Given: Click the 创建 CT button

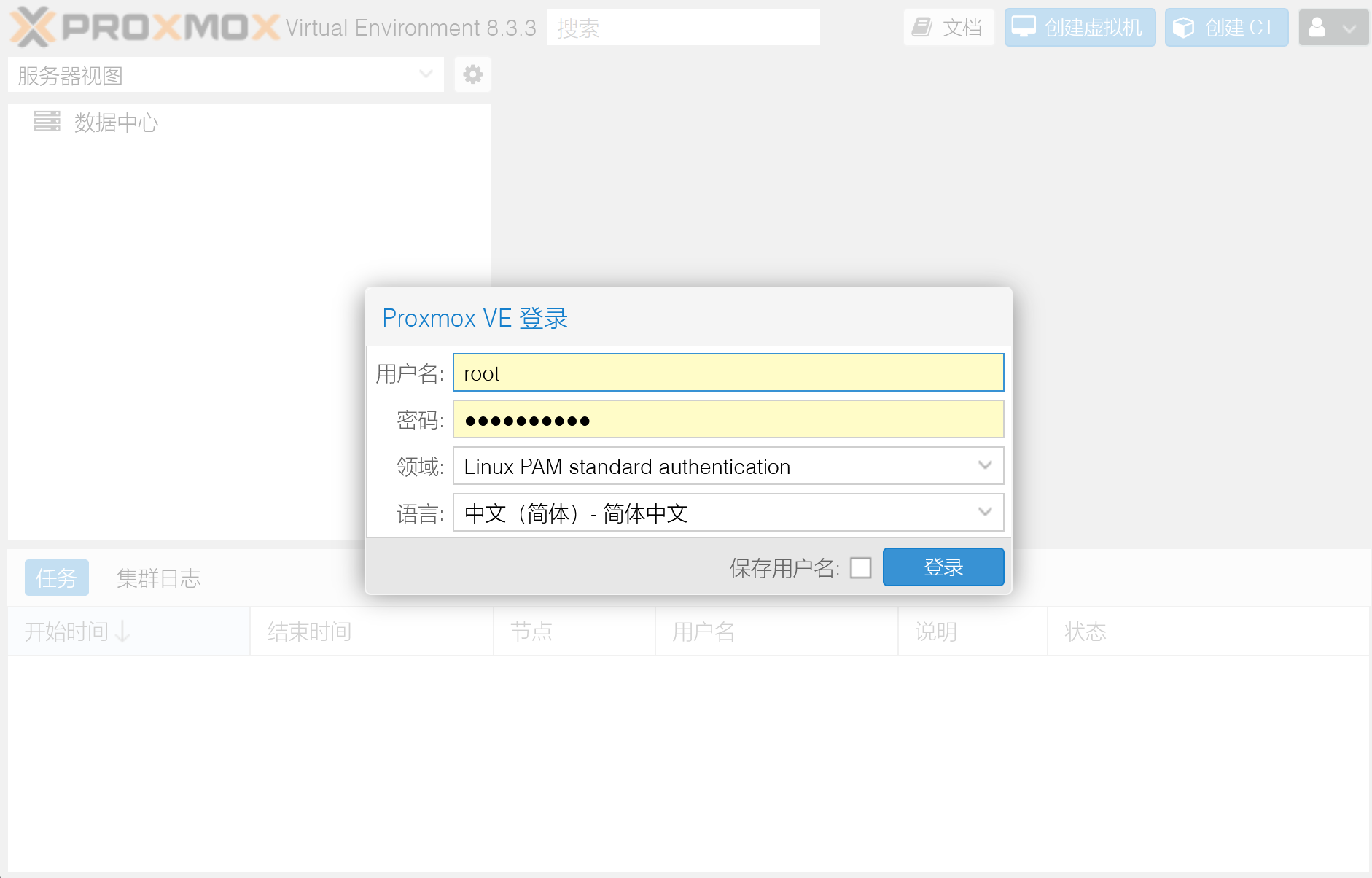Looking at the screenshot, I should 1226,28.
